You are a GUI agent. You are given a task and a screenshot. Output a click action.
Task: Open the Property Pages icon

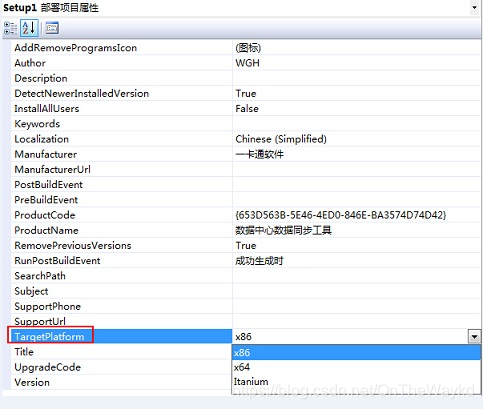click(52, 28)
